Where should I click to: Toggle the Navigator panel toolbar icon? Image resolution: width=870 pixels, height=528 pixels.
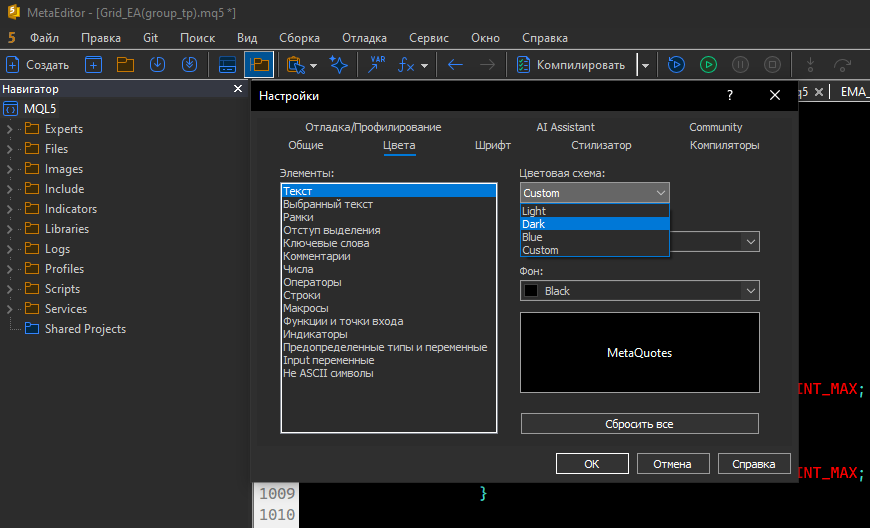259,65
